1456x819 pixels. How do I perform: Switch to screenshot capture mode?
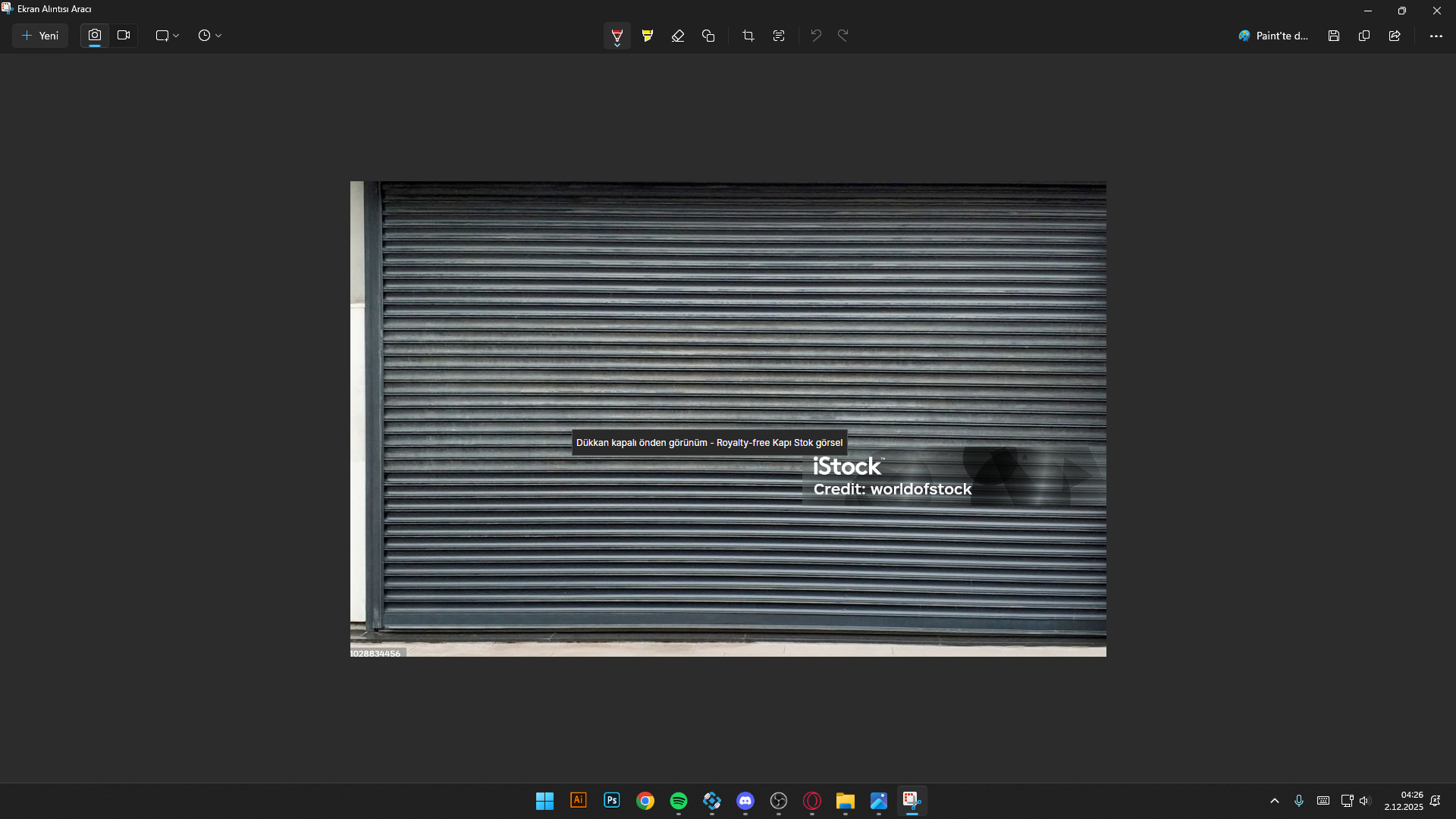pyautogui.click(x=95, y=36)
